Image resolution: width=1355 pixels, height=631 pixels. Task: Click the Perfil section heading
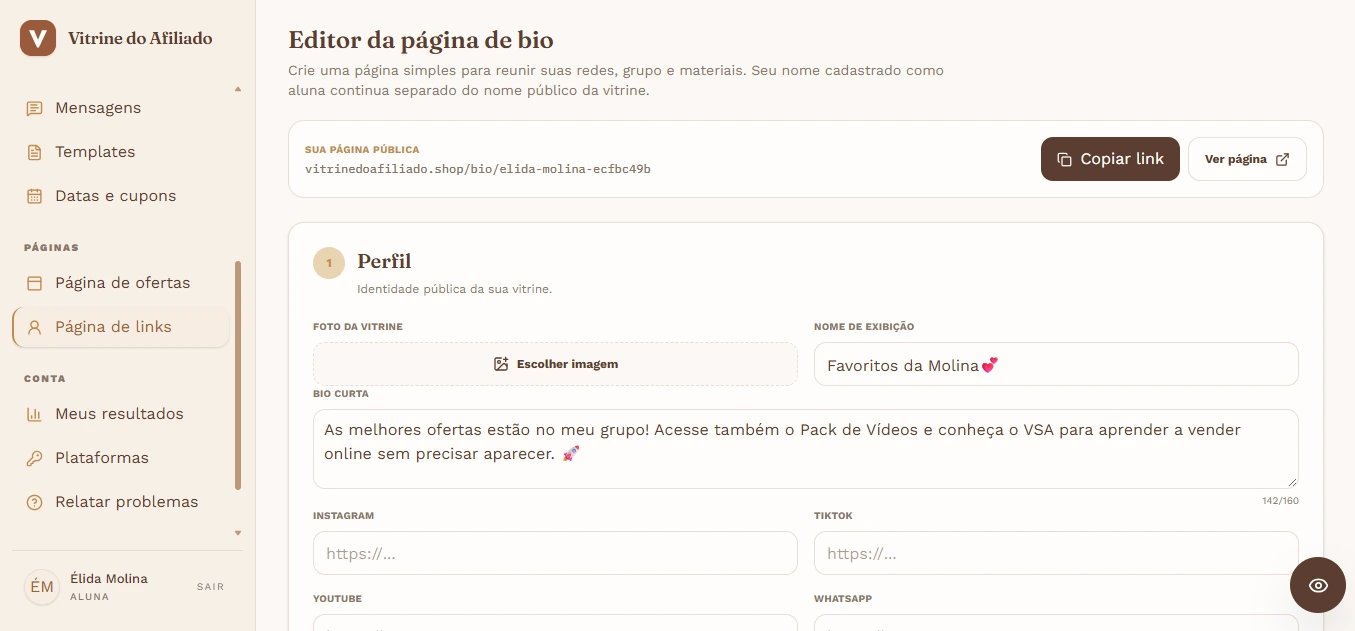point(384,262)
